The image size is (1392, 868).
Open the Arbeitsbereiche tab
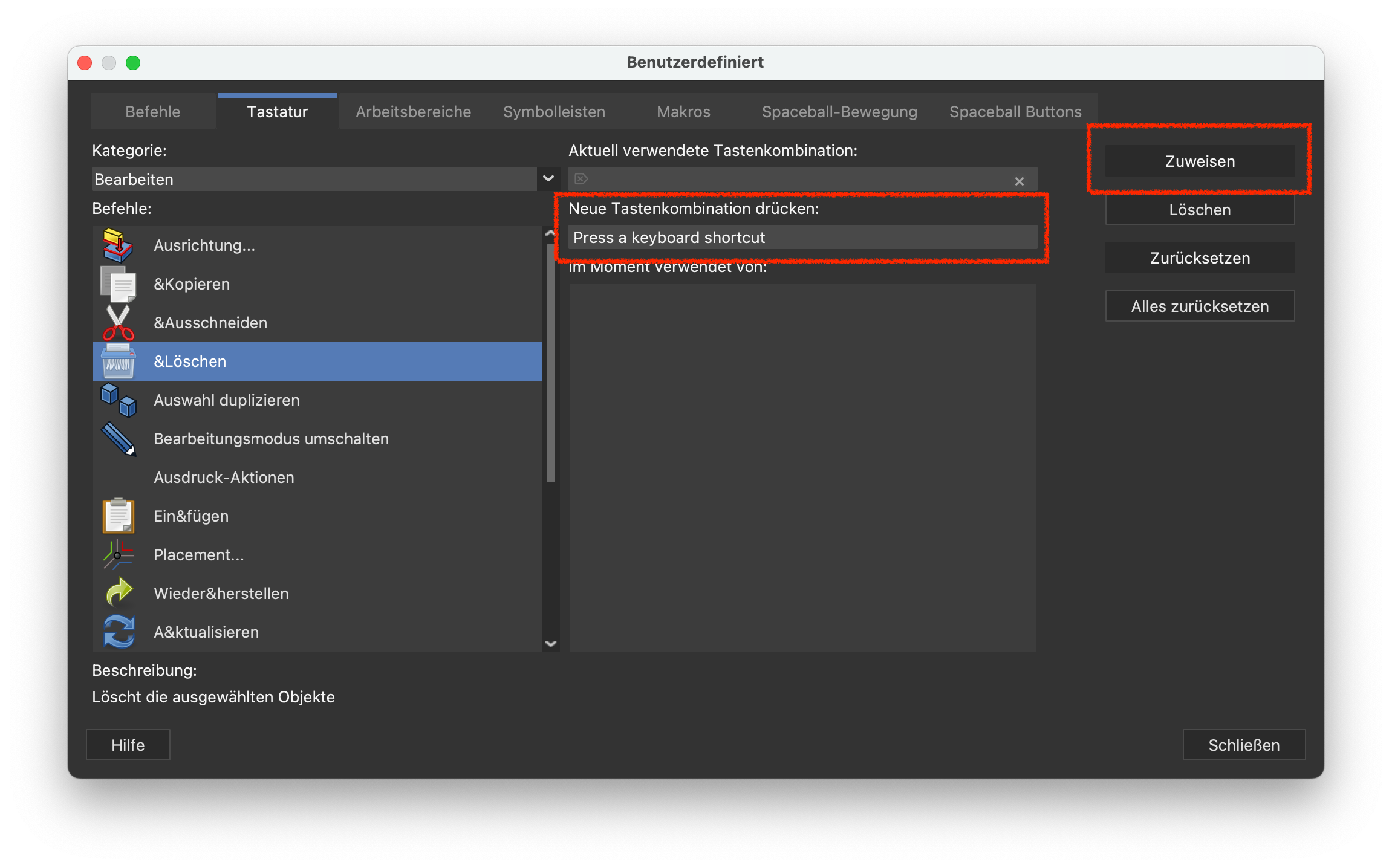[414, 112]
